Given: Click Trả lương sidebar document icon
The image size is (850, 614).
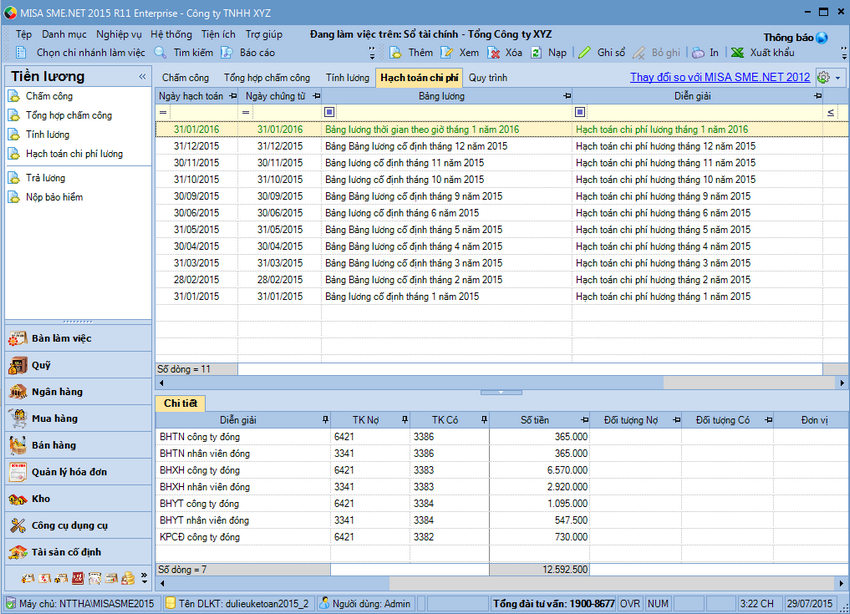Looking at the screenshot, I should [14, 178].
